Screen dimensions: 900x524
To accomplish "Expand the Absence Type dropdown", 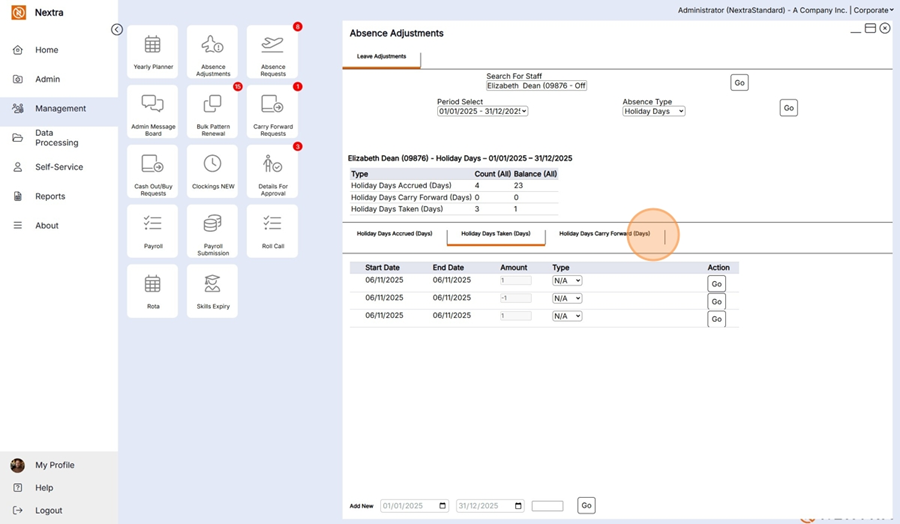I will coord(653,111).
